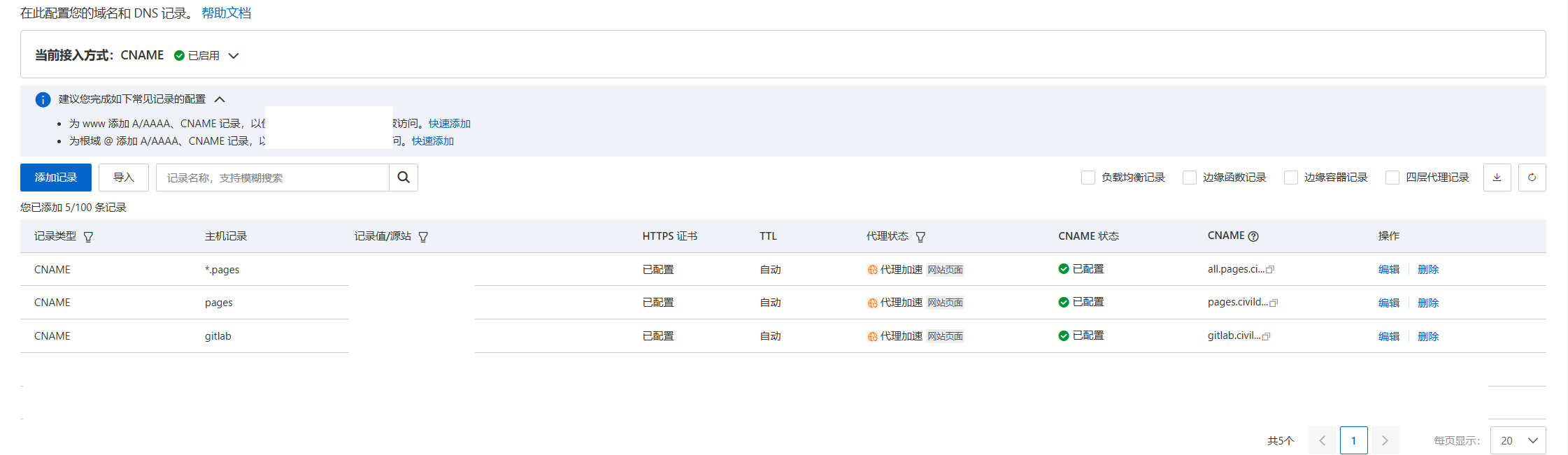The width and height of the screenshot is (1568, 455).
Task: Click the 网站页面 tag in *.pages row
Action: click(x=945, y=270)
